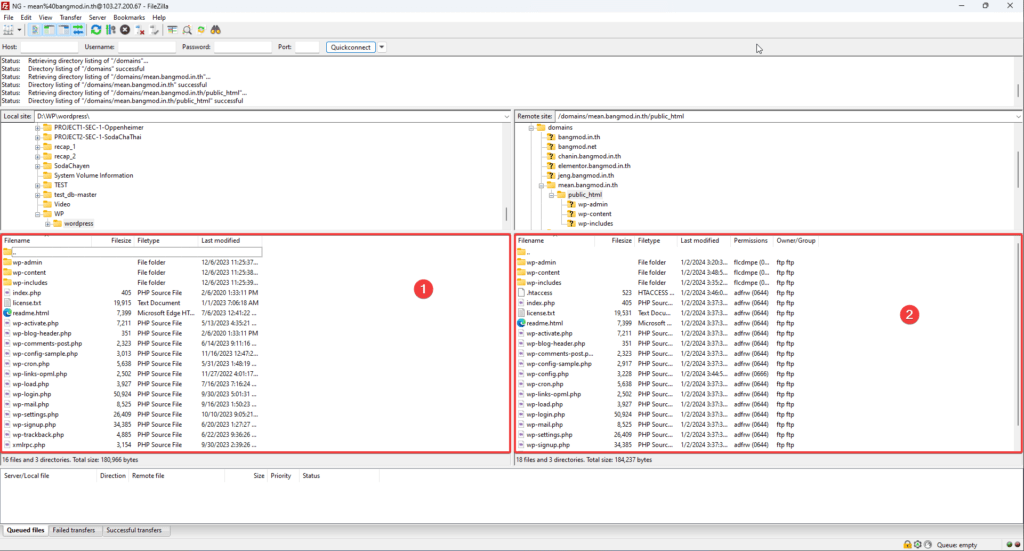Open the Site Manager icon
Screen dimensions: 1024x551
click(10, 30)
